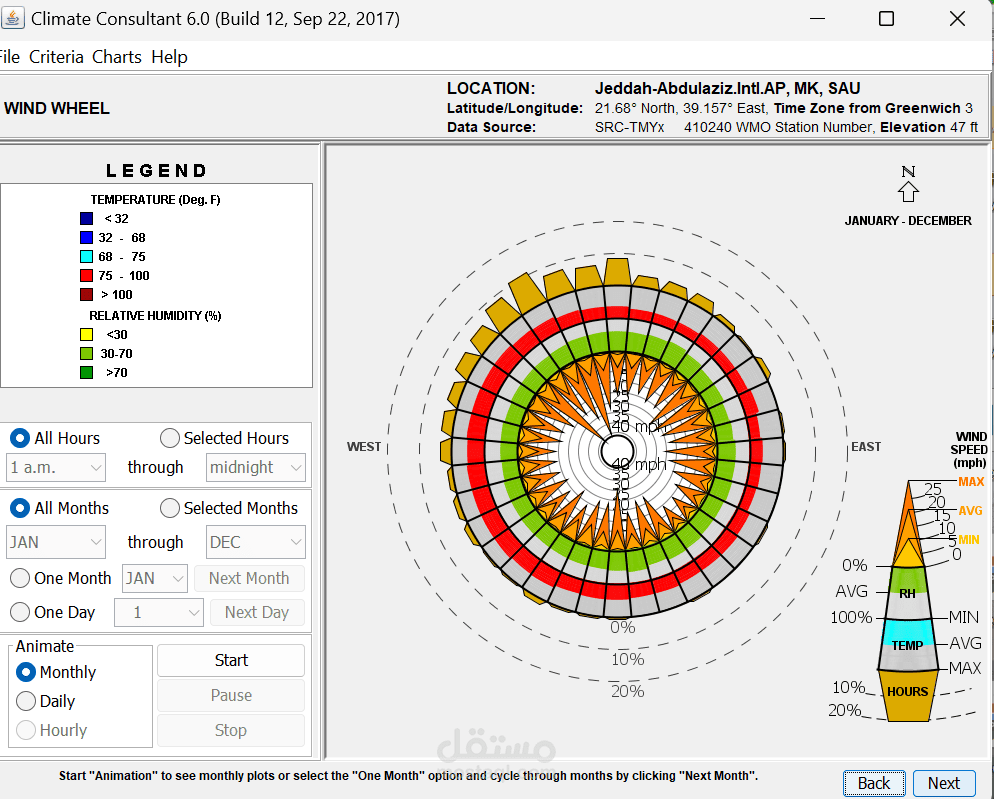Screen dimensions: 994x799
Task: Click the North arrow compass icon
Action: [908, 192]
